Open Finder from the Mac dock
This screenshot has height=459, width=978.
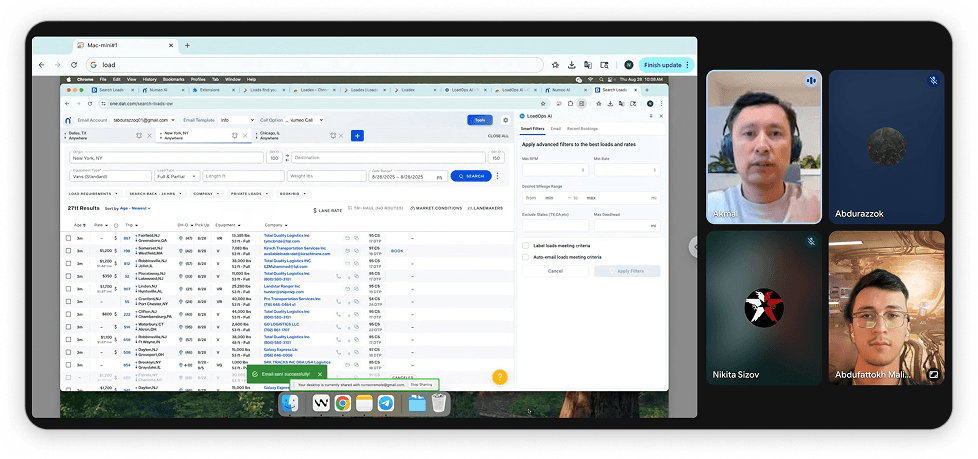click(289, 403)
